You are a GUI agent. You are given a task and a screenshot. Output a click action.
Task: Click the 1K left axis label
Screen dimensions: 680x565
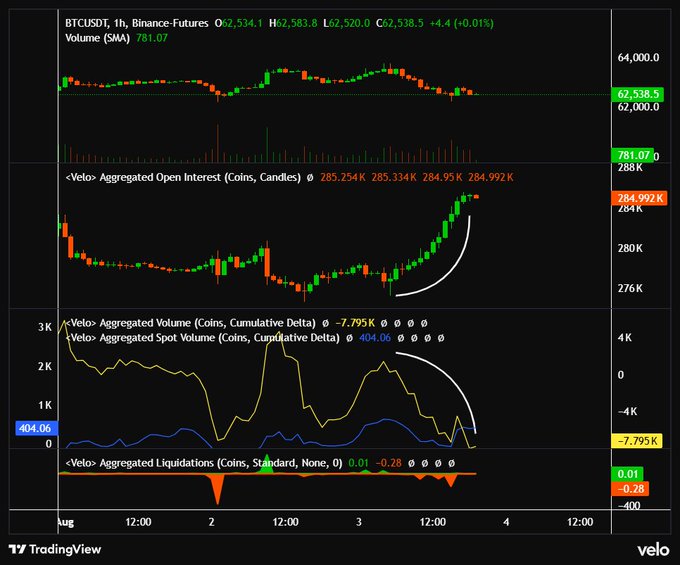point(45,405)
